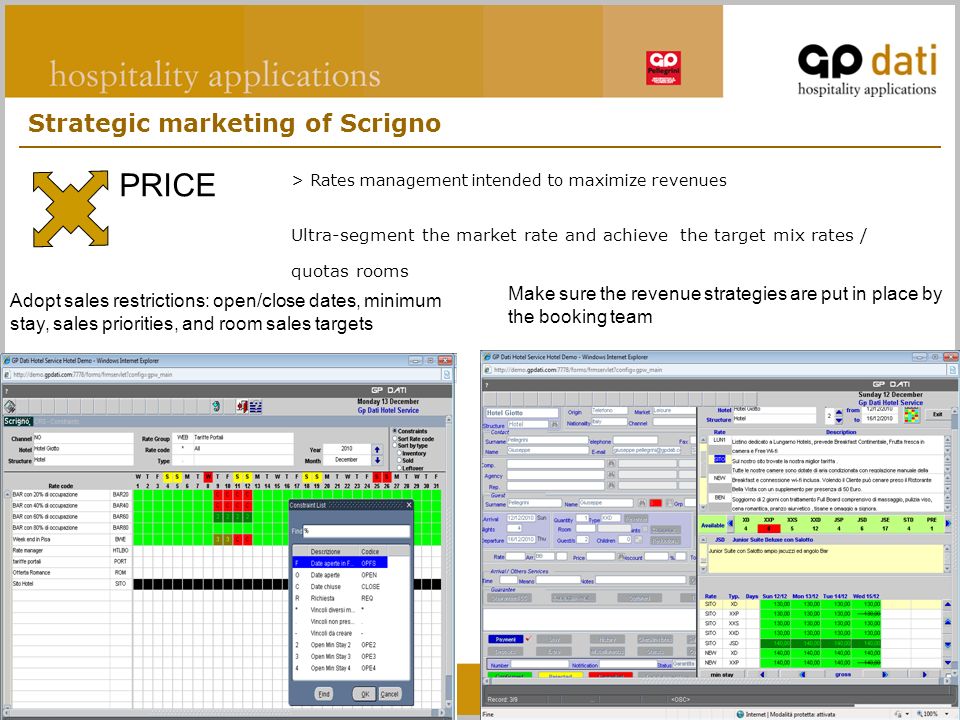The height and width of the screenshot is (720, 960).
Task: Click the Hotel Giotto field in booking form
Action: tap(522, 413)
